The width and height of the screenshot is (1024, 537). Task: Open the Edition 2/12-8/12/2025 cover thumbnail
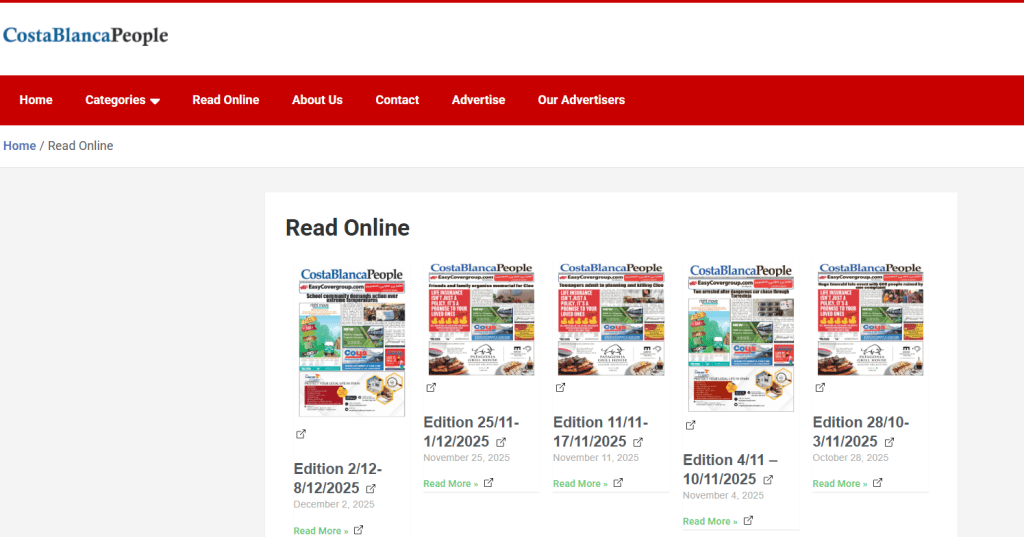coord(352,341)
